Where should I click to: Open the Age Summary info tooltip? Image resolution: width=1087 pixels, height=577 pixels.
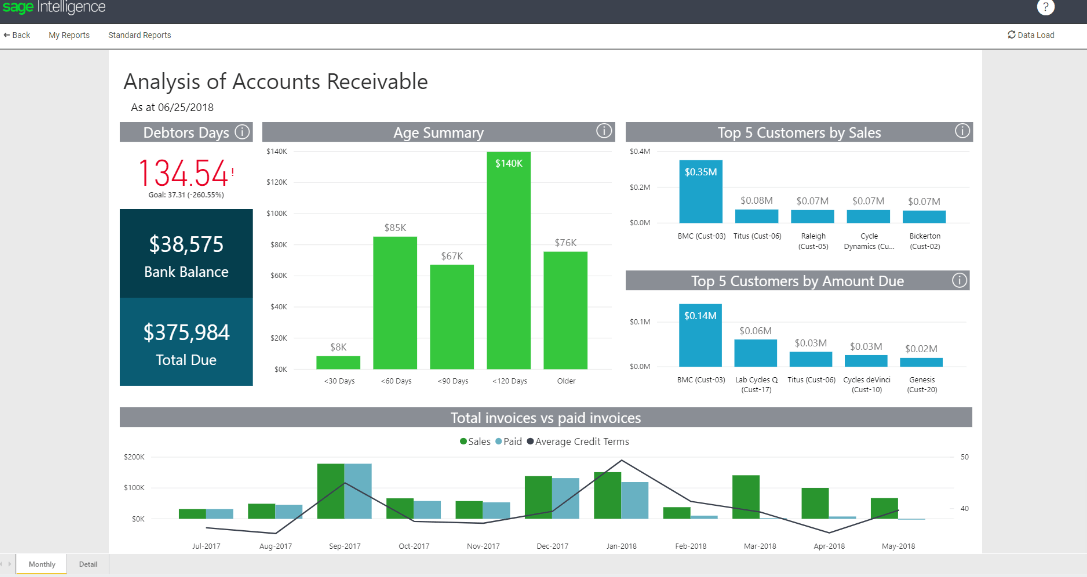(604, 131)
